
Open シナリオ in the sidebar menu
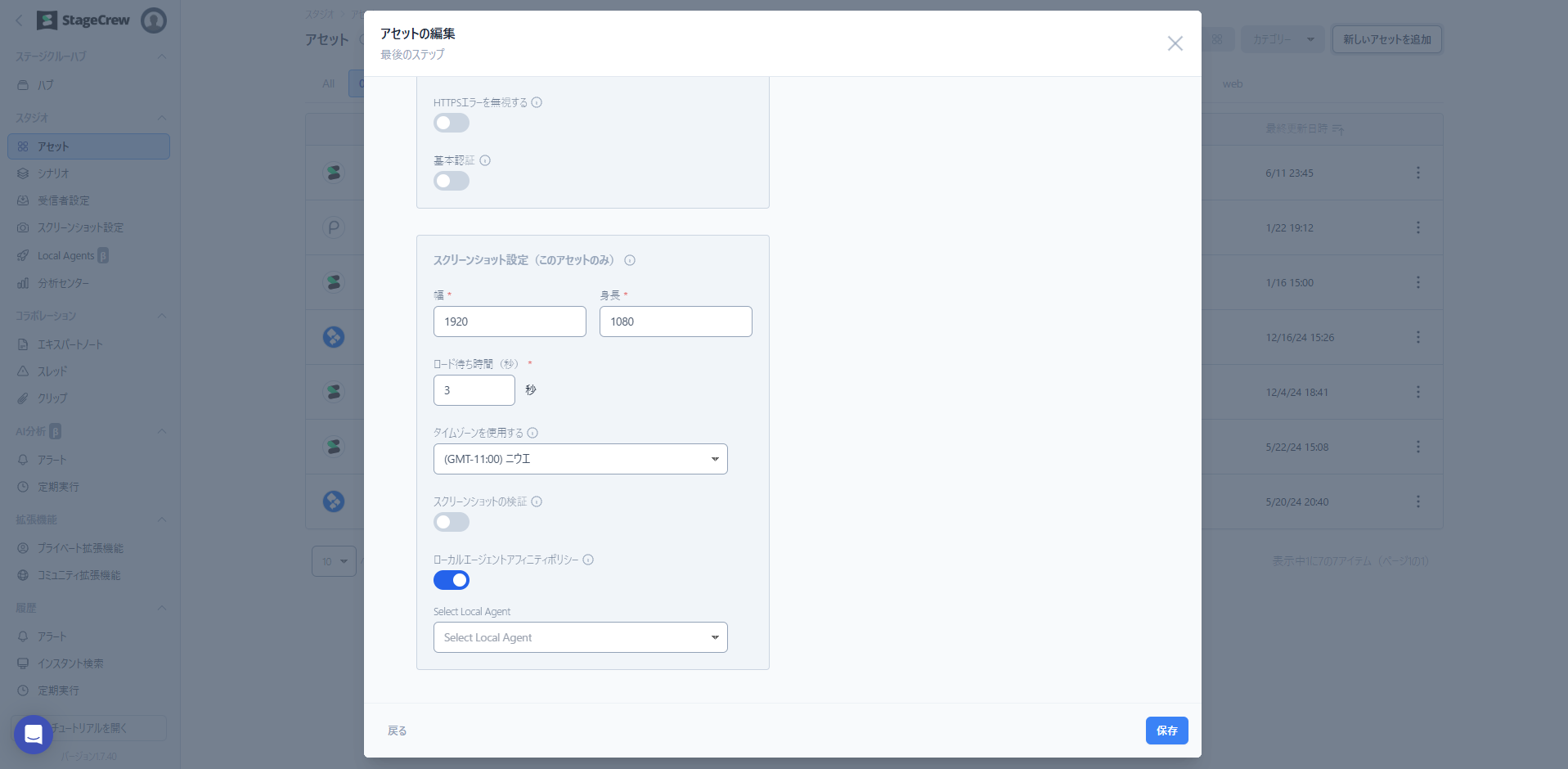(x=53, y=173)
